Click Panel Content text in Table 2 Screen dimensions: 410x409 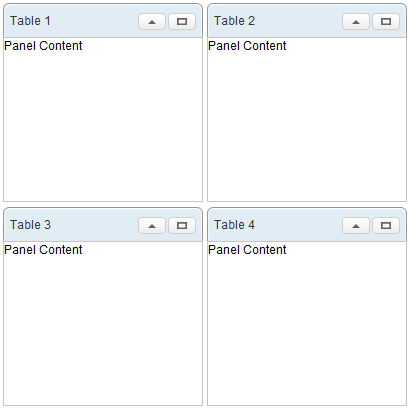tap(247, 46)
